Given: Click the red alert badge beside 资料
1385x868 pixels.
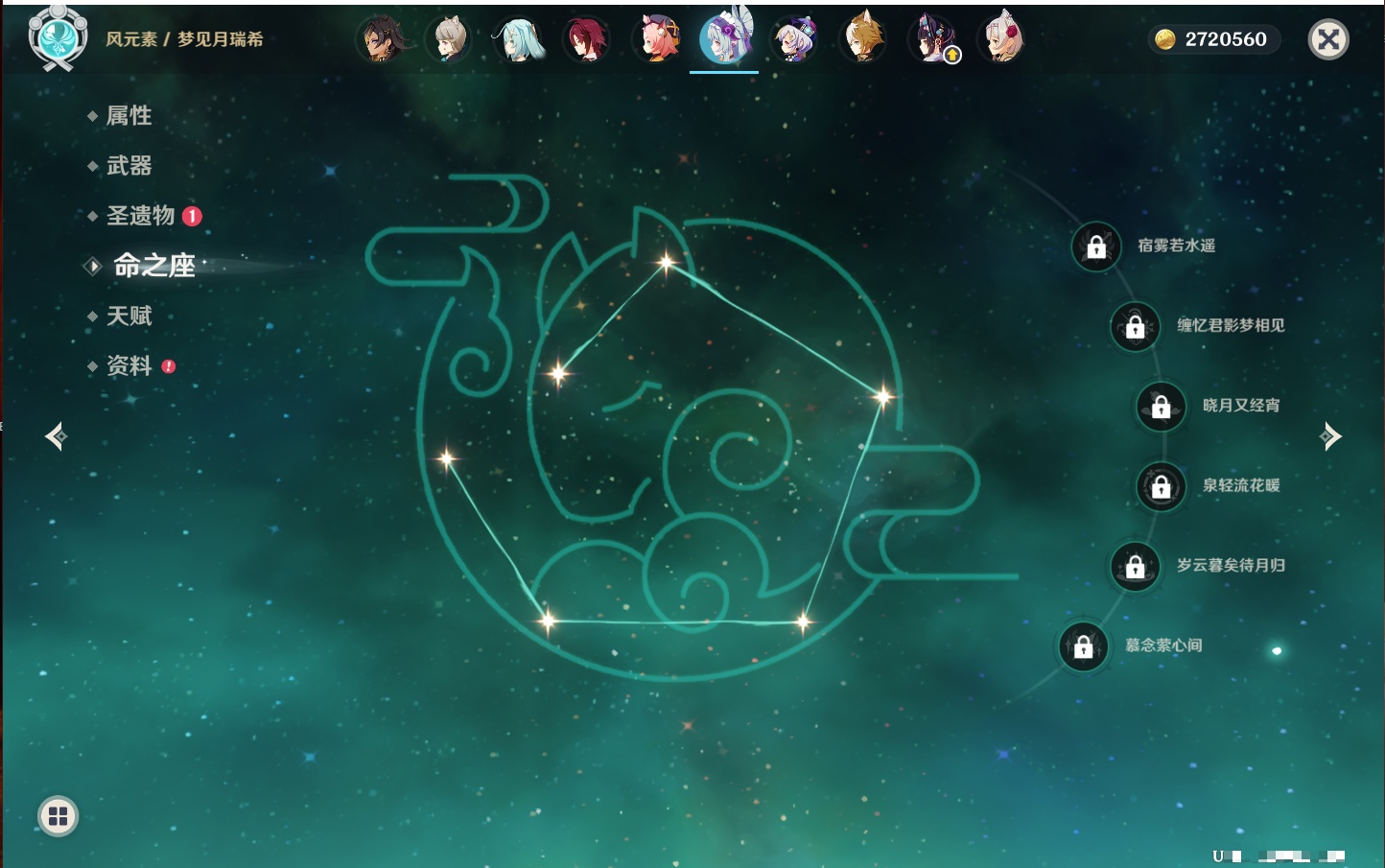Looking at the screenshot, I should pyautogui.click(x=169, y=366).
